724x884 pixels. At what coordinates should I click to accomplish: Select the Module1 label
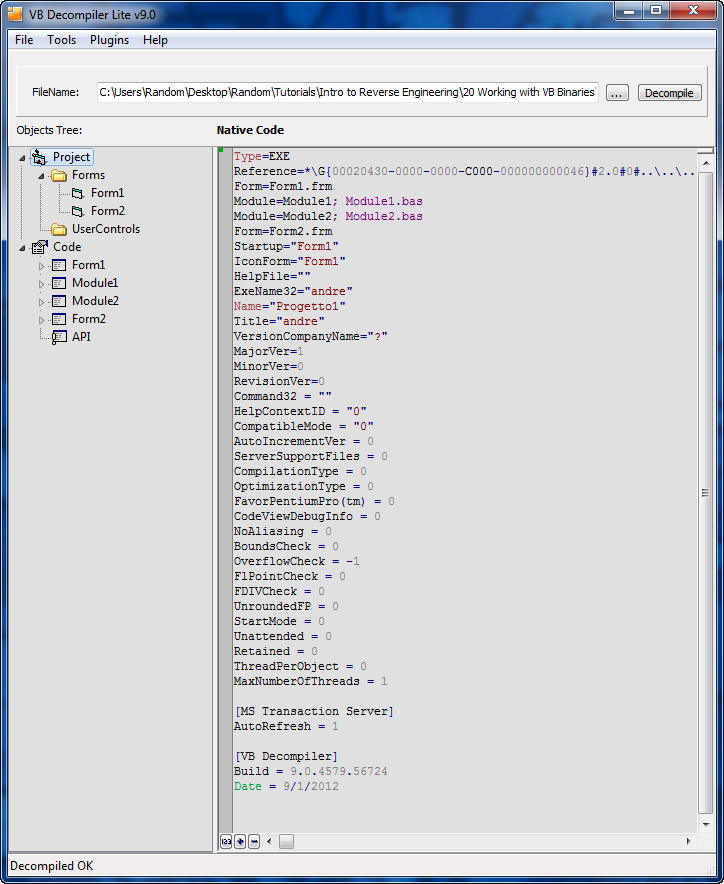95,283
